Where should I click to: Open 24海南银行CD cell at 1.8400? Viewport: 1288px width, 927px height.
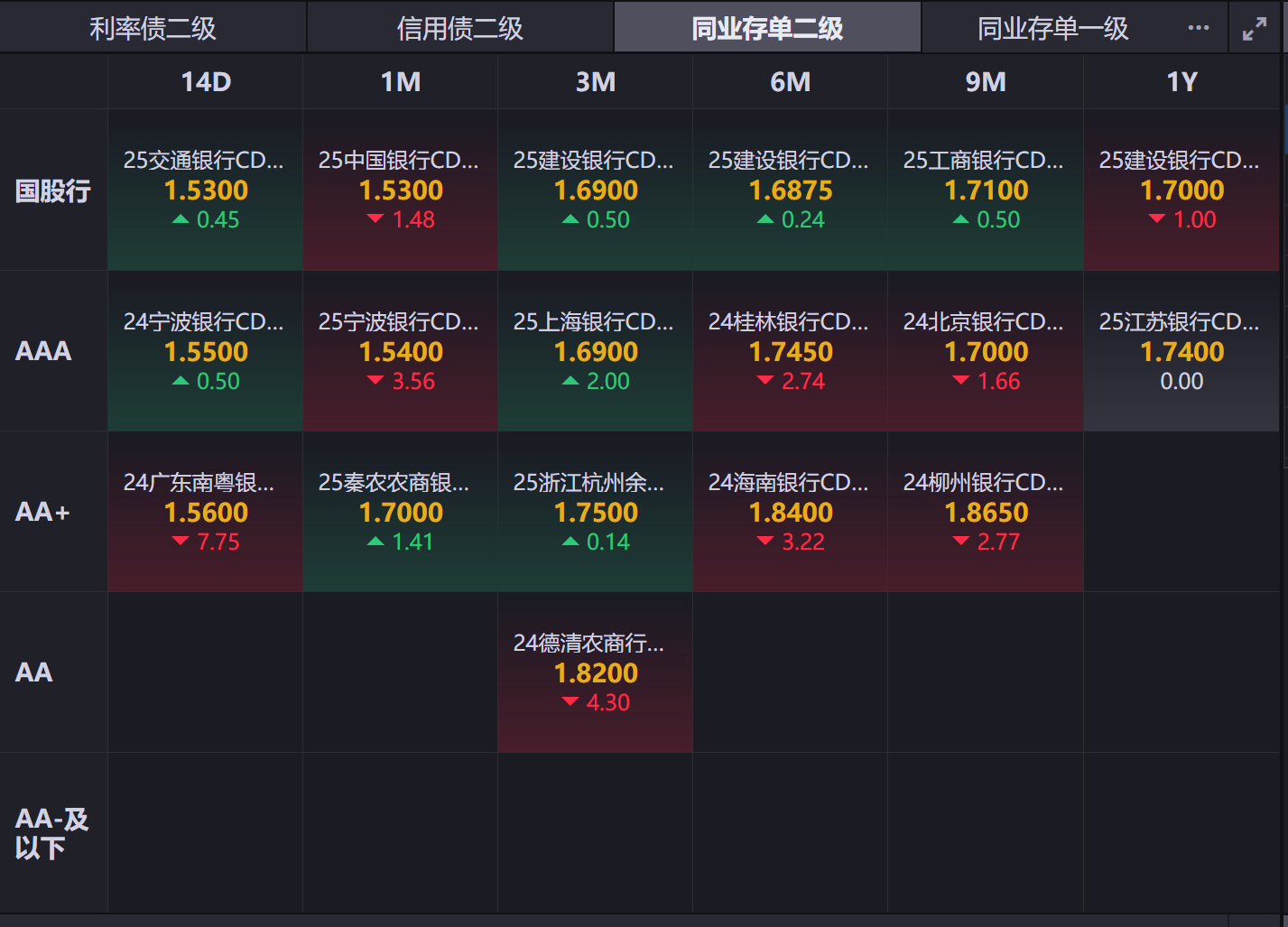(791, 512)
